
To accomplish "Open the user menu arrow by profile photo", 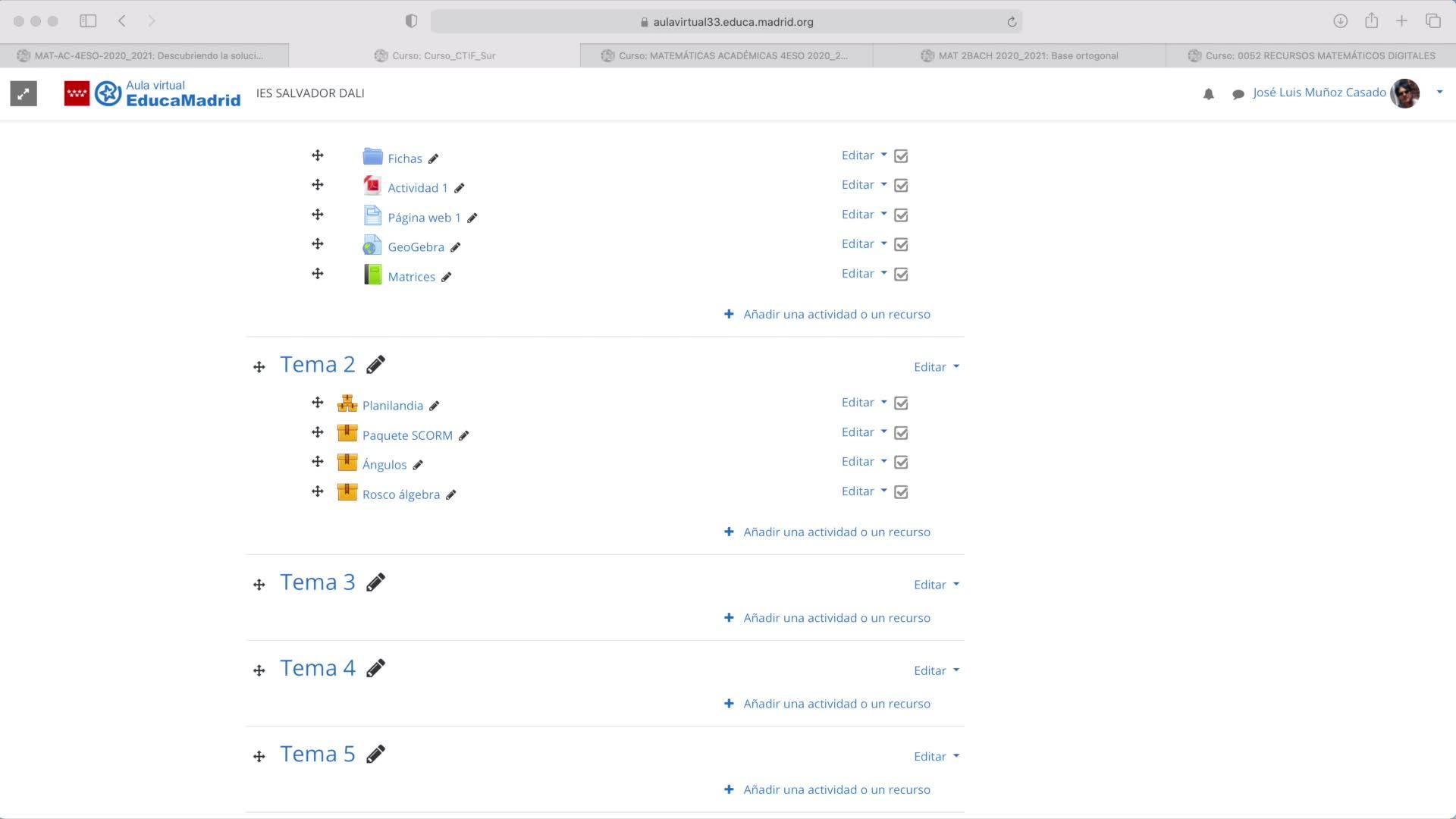I will click(1439, 93).
